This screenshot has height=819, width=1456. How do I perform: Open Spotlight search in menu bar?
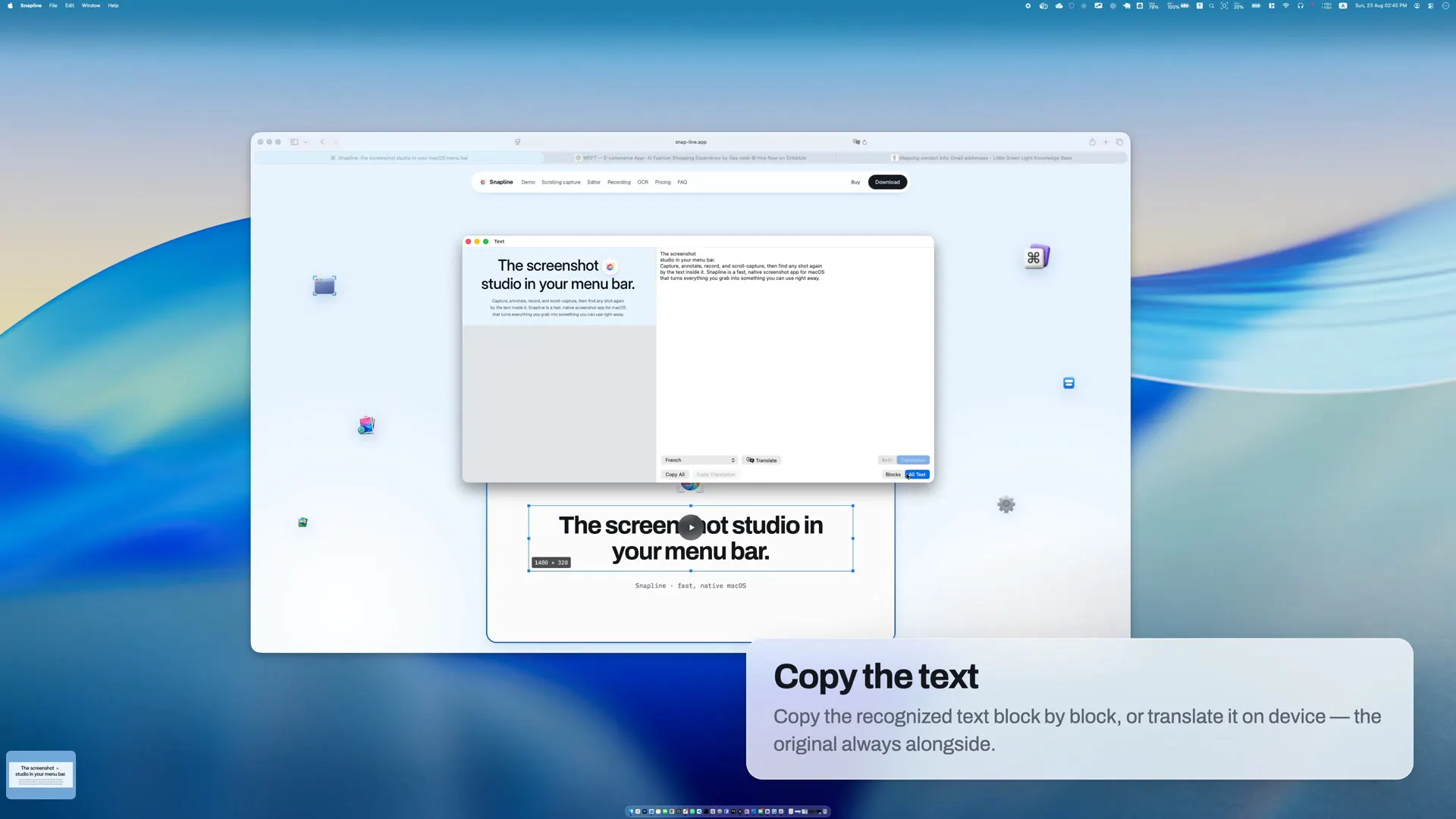(1212, 5)
